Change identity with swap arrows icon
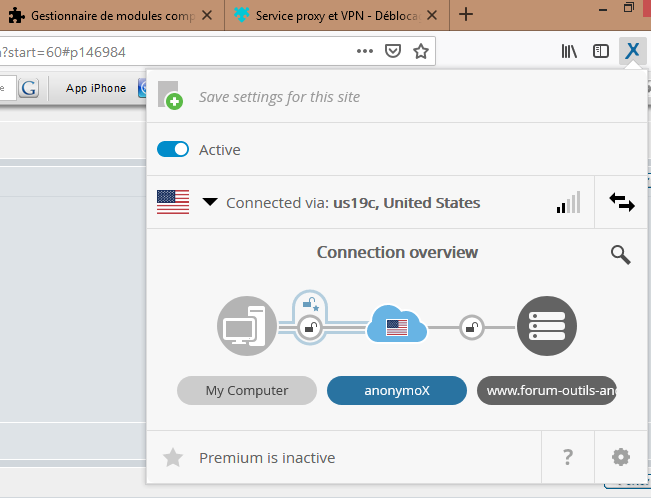The image size is (651, 498). pos(622,202)
